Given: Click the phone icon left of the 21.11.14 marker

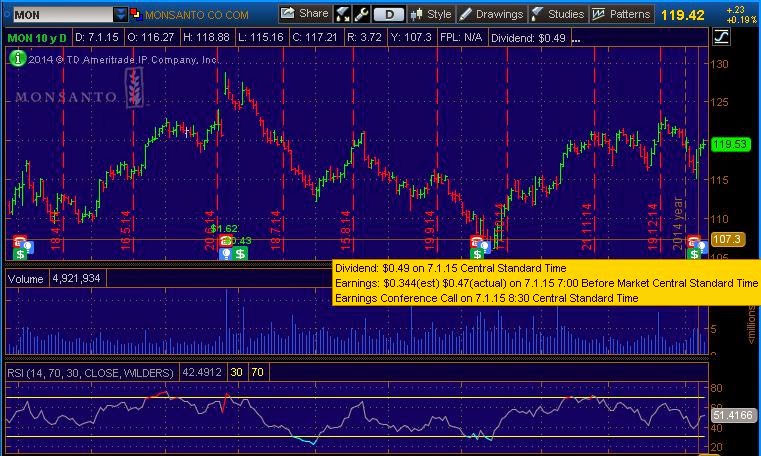Looking at the screenshot, I should tap(476, 240).
